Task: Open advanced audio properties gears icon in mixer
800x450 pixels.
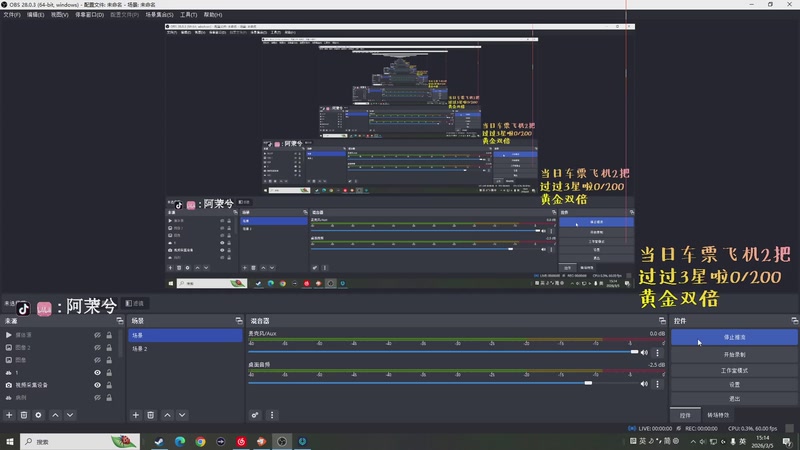Action: [x=255, y=415]
